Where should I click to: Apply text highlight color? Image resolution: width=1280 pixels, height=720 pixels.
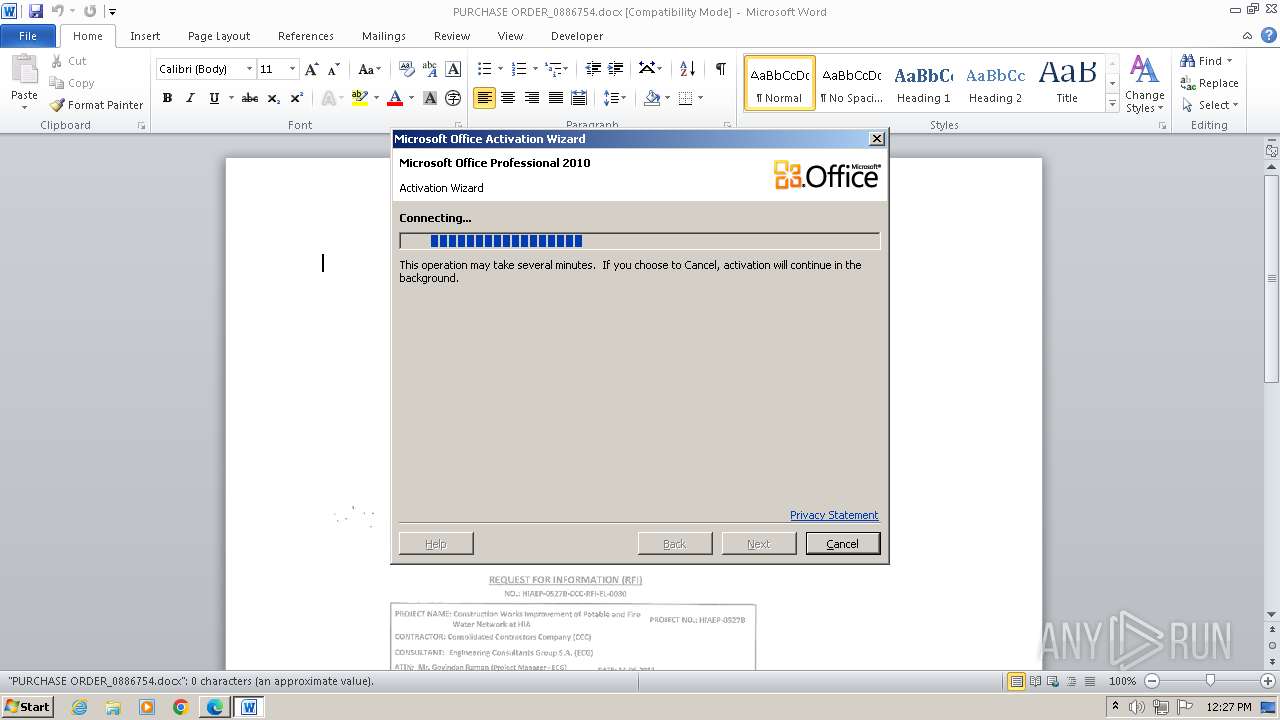360,98
